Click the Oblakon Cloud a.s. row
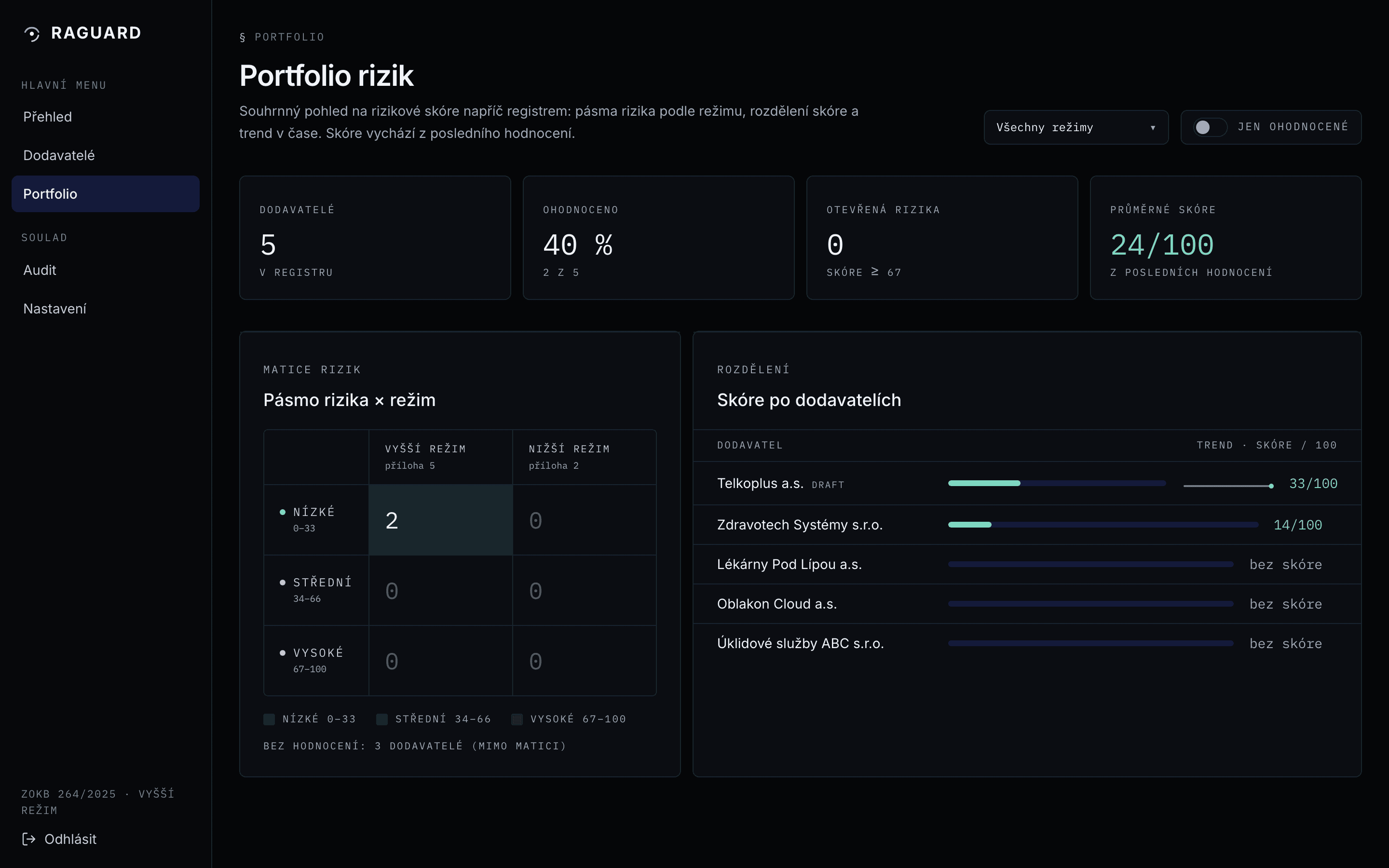Image resolution: width=1389 pixels, height=868 pixels. (1027, 604)
